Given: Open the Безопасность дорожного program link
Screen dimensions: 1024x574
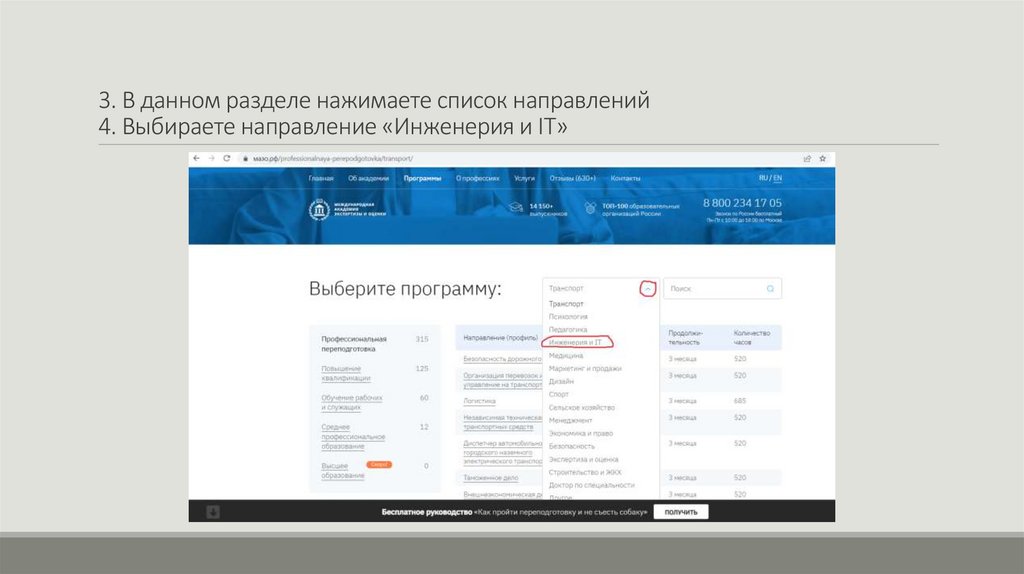Looking at the screenshot, I should pos(502,359).
